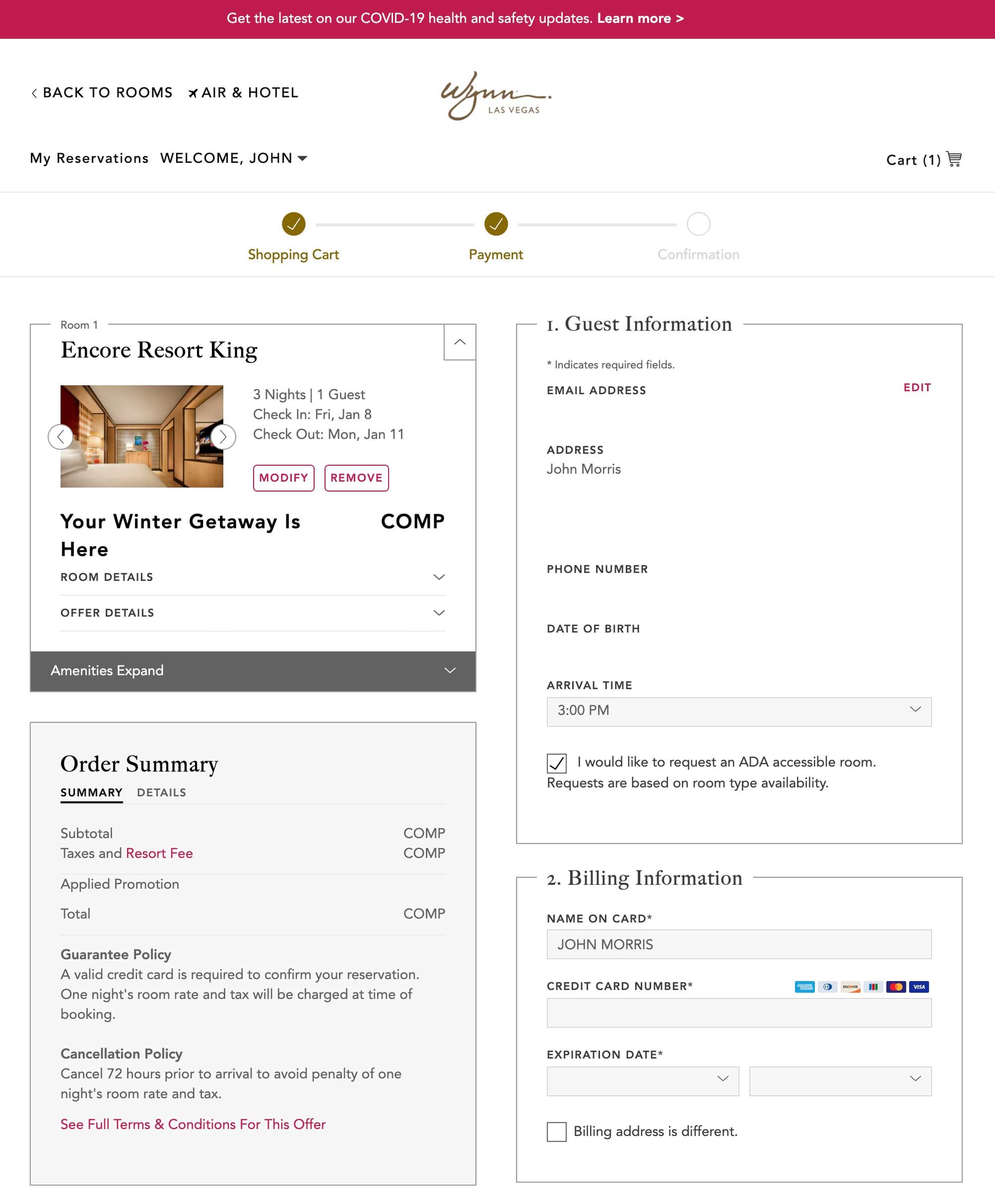Click the Resort Fee link
The width and height of the screenshot is (995, 1204).
pyautogui.click(x=159, y=853)
